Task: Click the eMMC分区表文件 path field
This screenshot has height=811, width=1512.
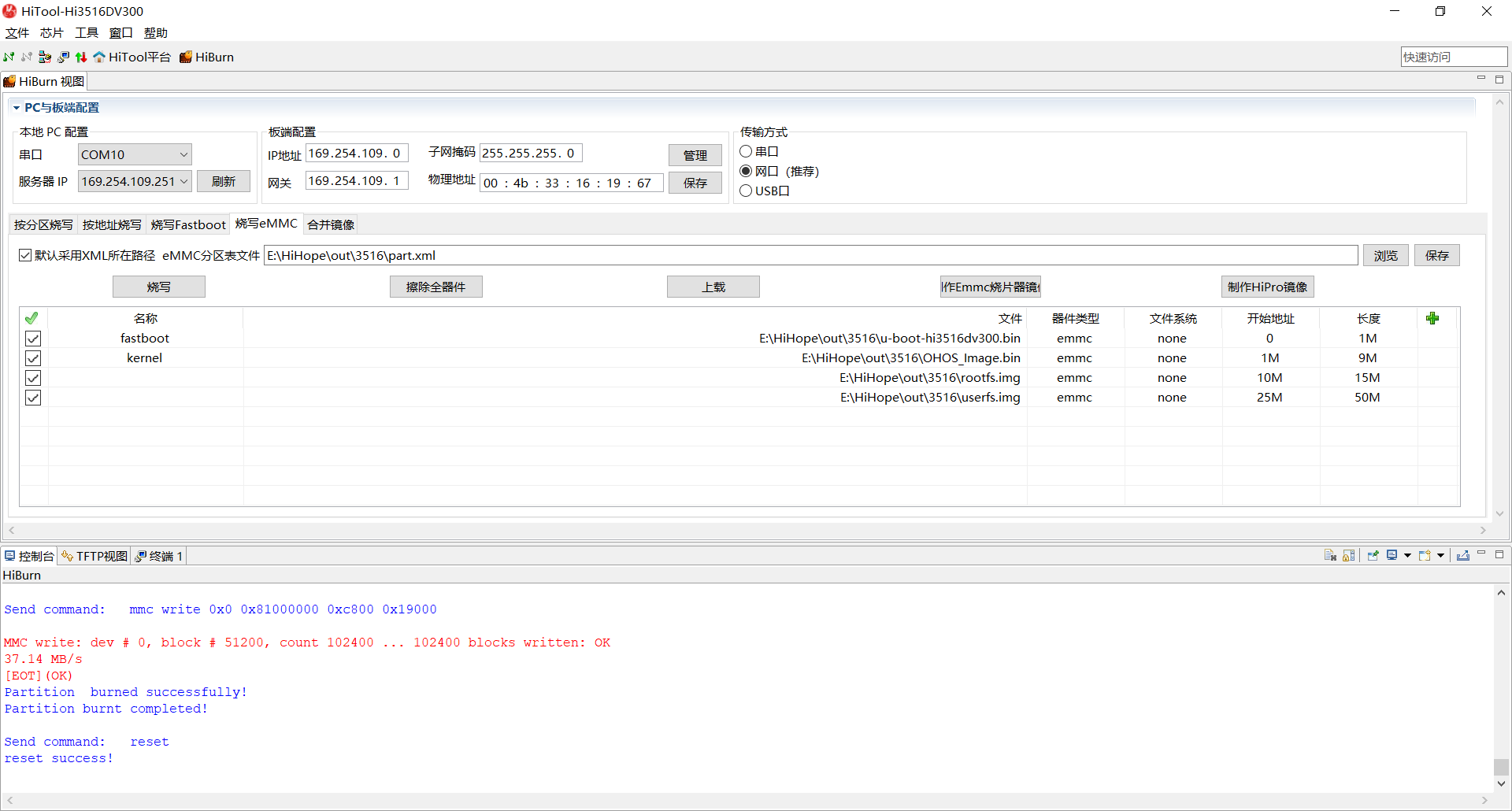Action: 811,255
